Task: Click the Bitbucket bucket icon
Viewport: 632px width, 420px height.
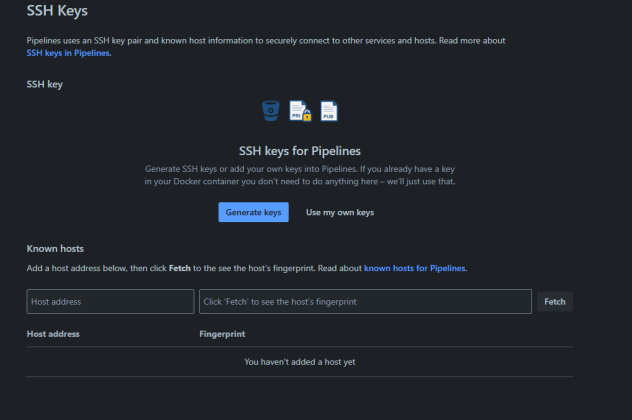Action: click(270, 111)
